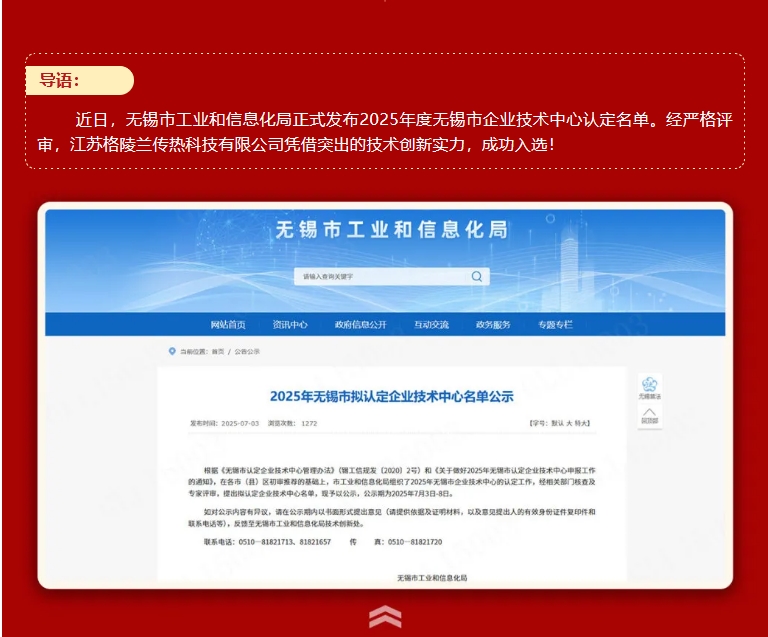Open the 专题专栏 menu item
Viewport: 768px width, 637px height.
pyautogui.click(x=555, y=325)
